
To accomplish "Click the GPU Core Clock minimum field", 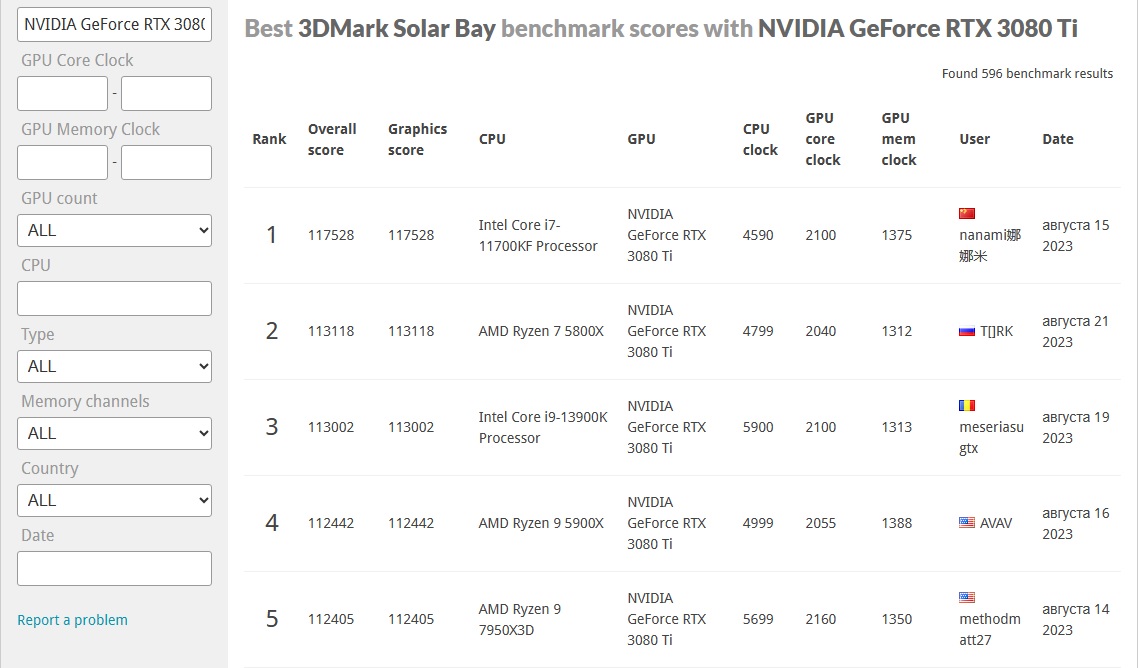I will tap(62, 94).
